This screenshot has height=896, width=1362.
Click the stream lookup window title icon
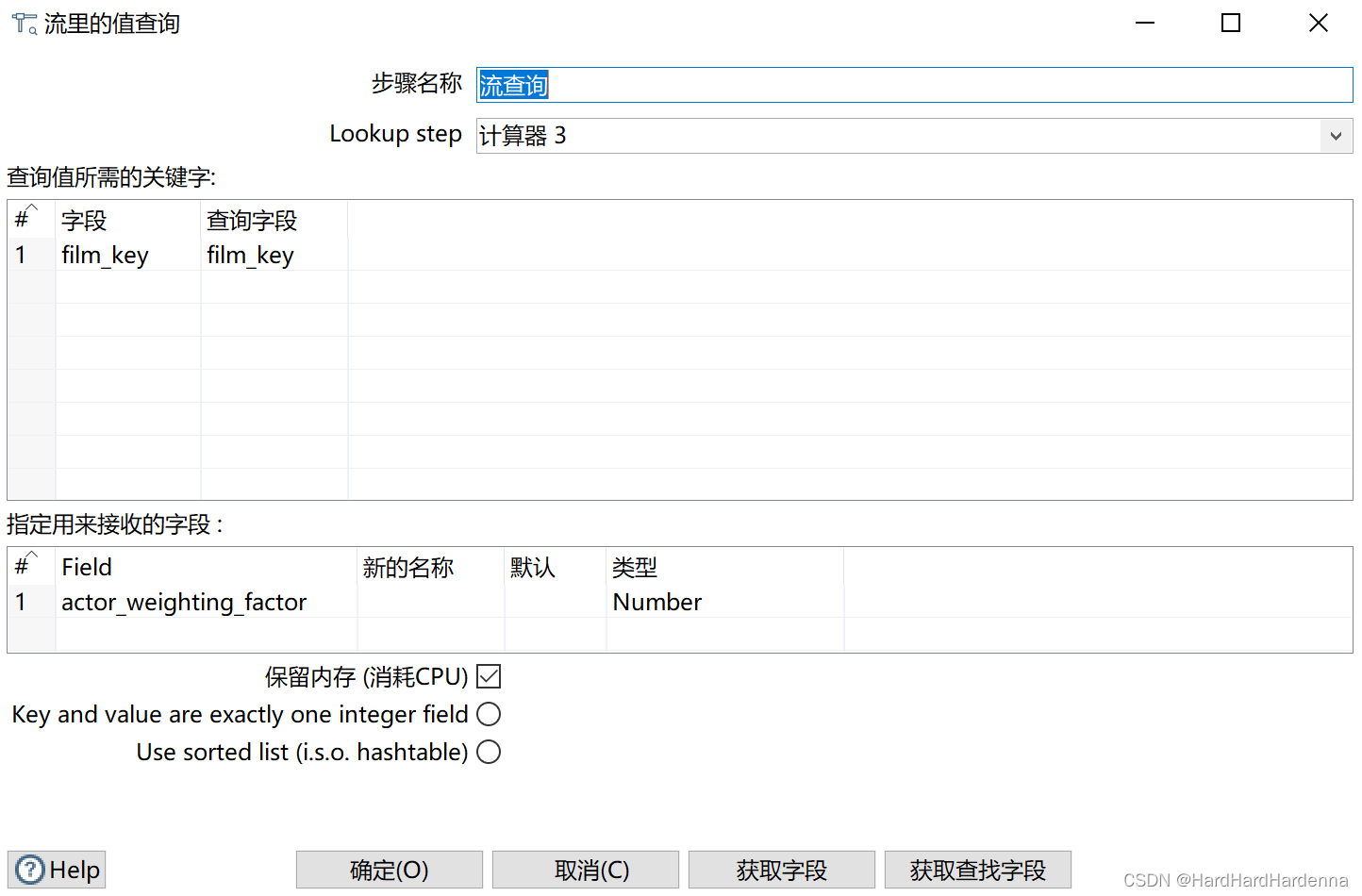[x=25, y=24]
